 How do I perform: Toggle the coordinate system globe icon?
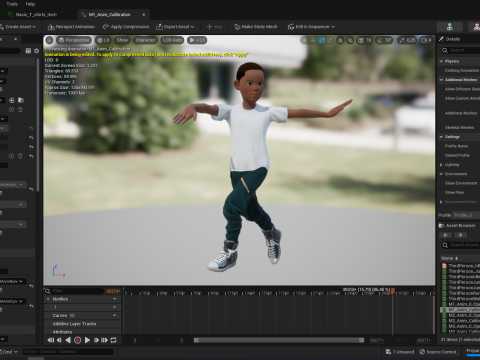(x=340, y=40)
